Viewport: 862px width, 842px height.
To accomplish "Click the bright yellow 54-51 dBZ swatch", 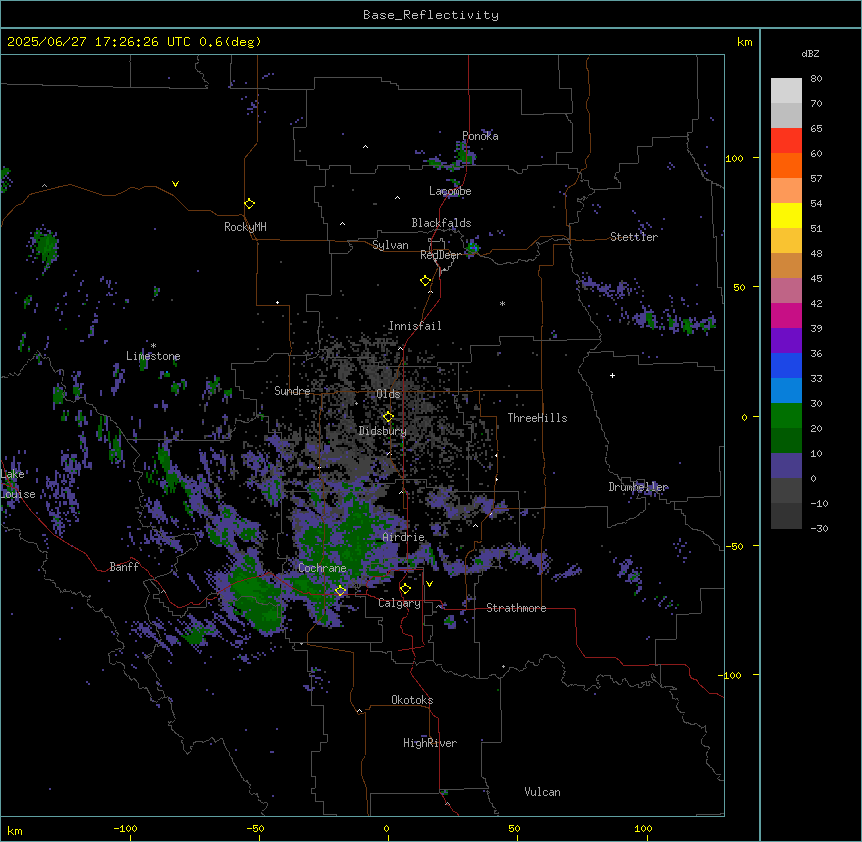I will (786, 215).
